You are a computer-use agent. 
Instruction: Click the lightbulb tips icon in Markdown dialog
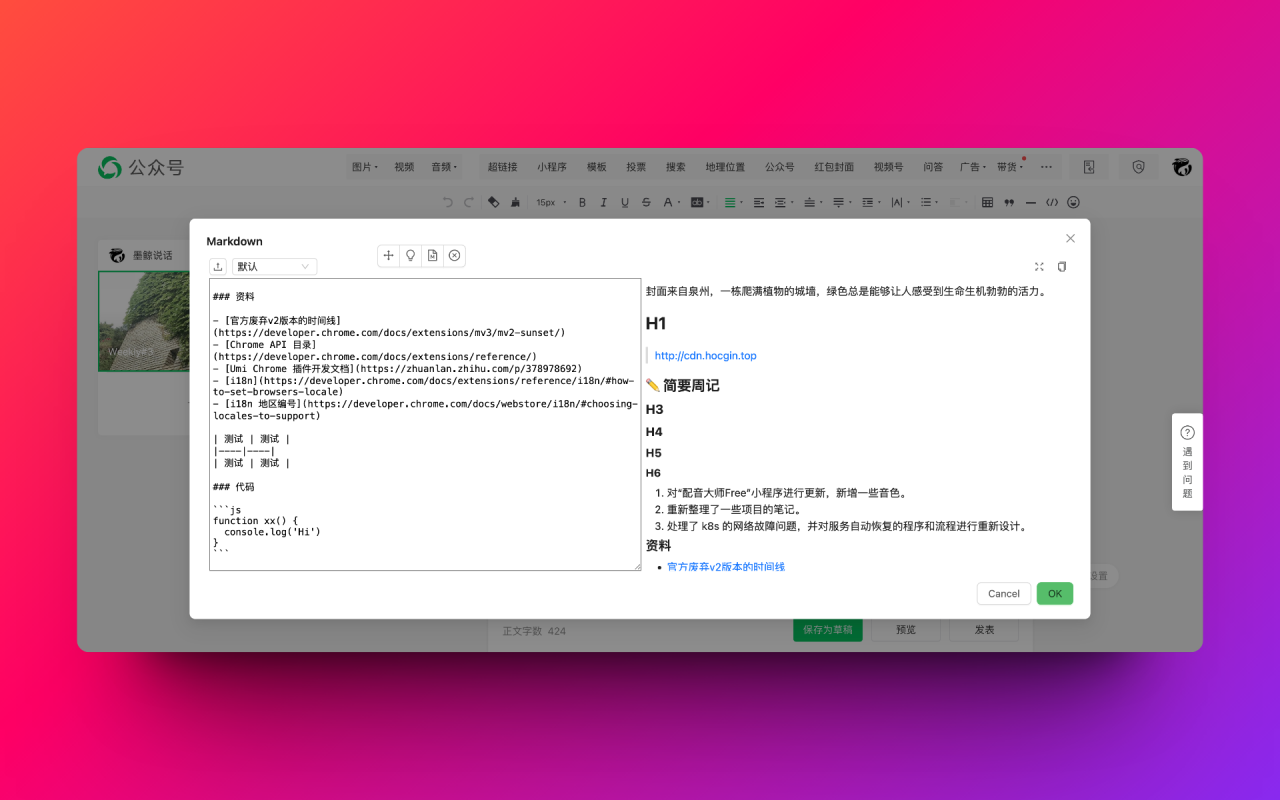pos(410,255)
